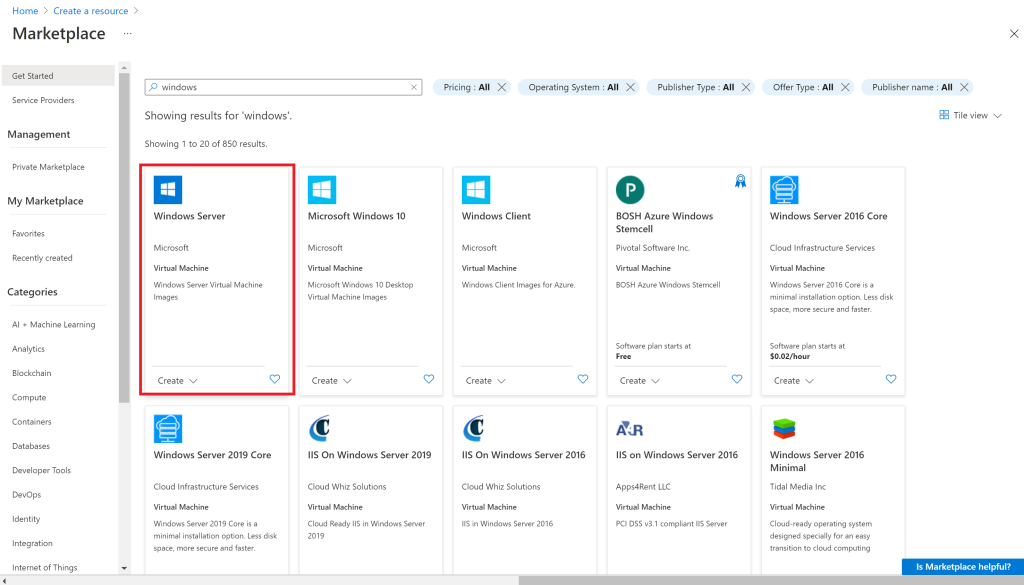Image resolution: width=1024 pixels, height=585 pixels.
Task: Open the Offer Type : All filter
Action: [x=803, y=87]
